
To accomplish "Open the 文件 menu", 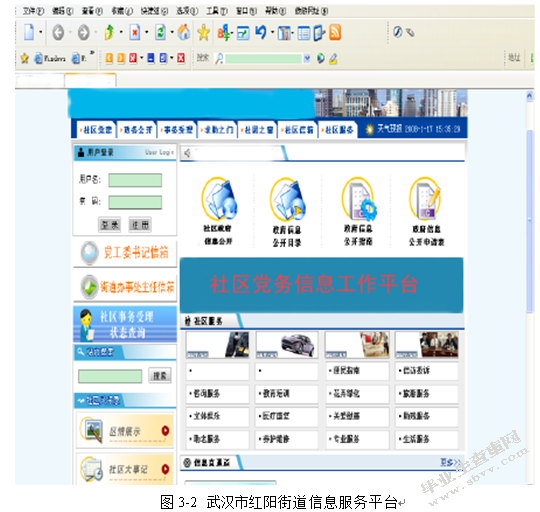I will coord(33,11).
